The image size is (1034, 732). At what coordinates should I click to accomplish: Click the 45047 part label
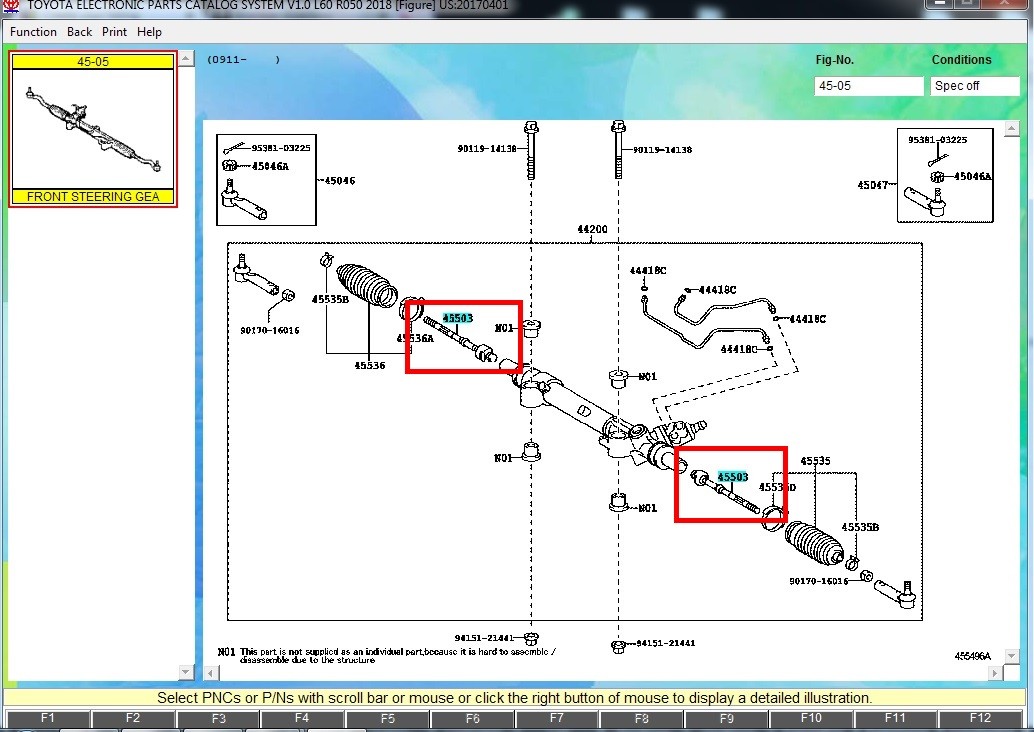(x=872, y=185)
